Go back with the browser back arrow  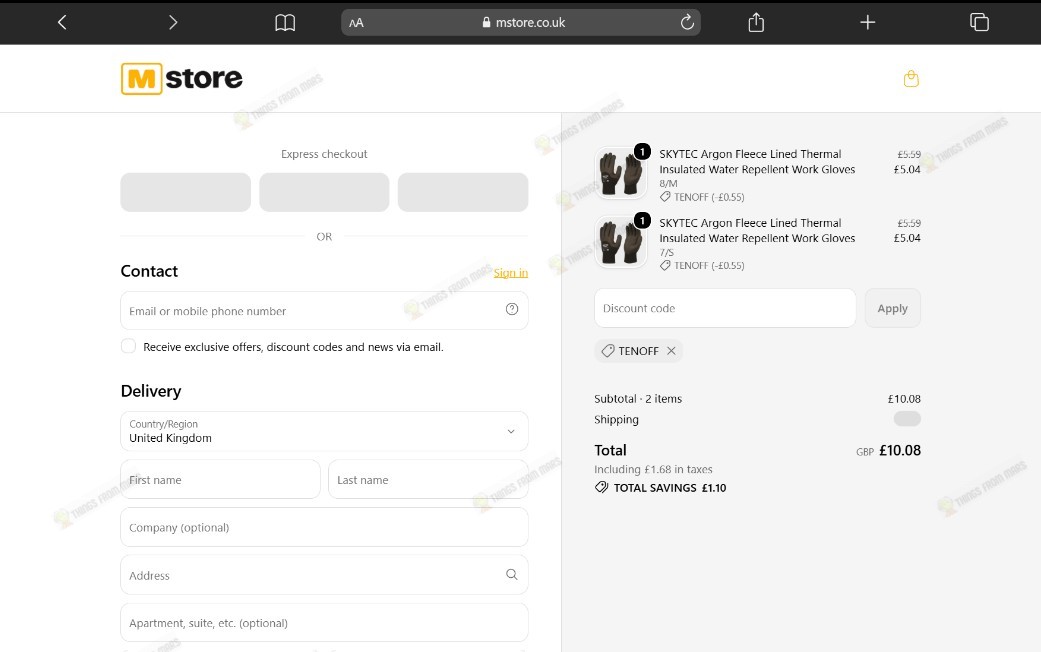(62, 23)
